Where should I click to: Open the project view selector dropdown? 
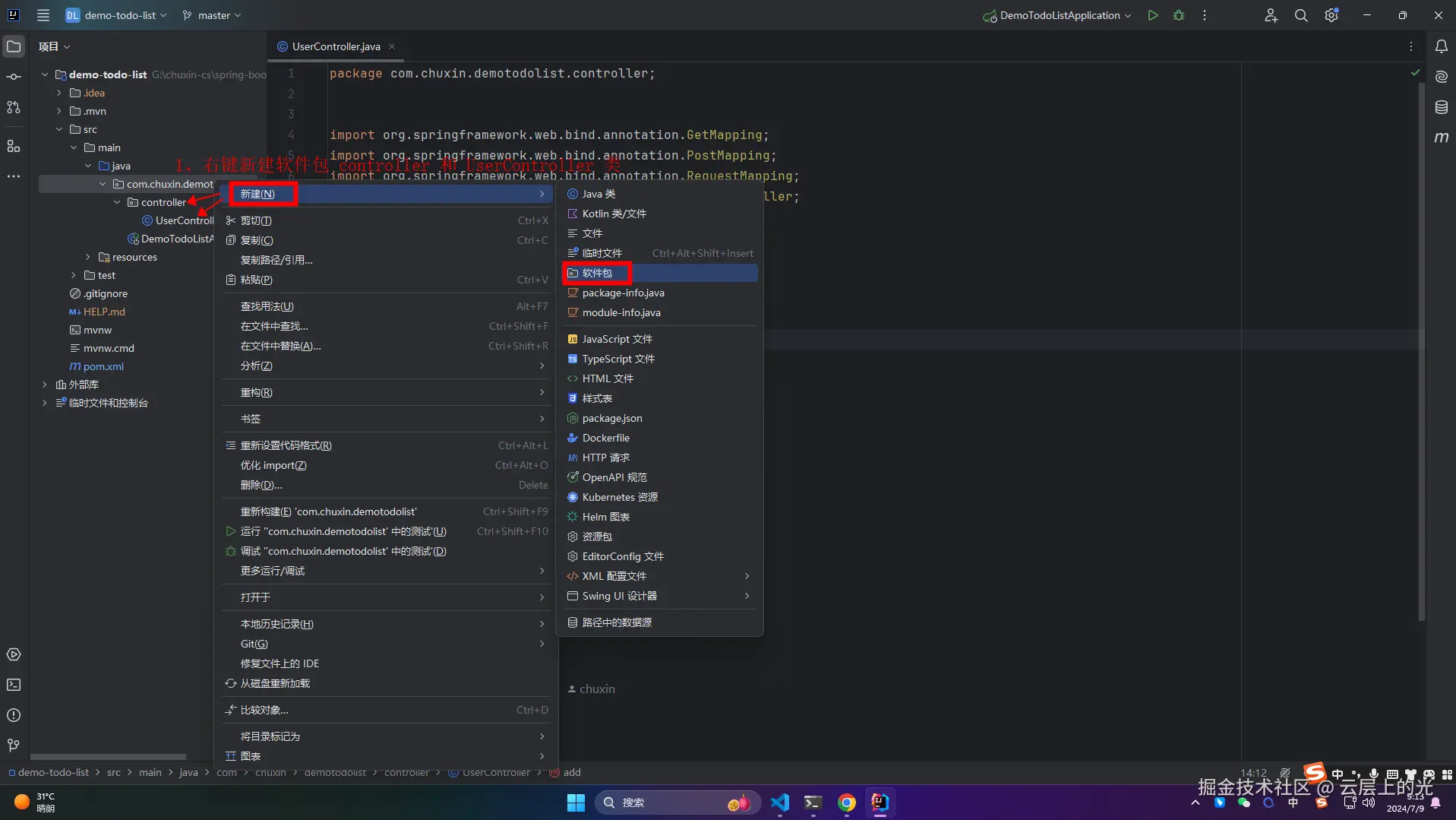(54, 46)
